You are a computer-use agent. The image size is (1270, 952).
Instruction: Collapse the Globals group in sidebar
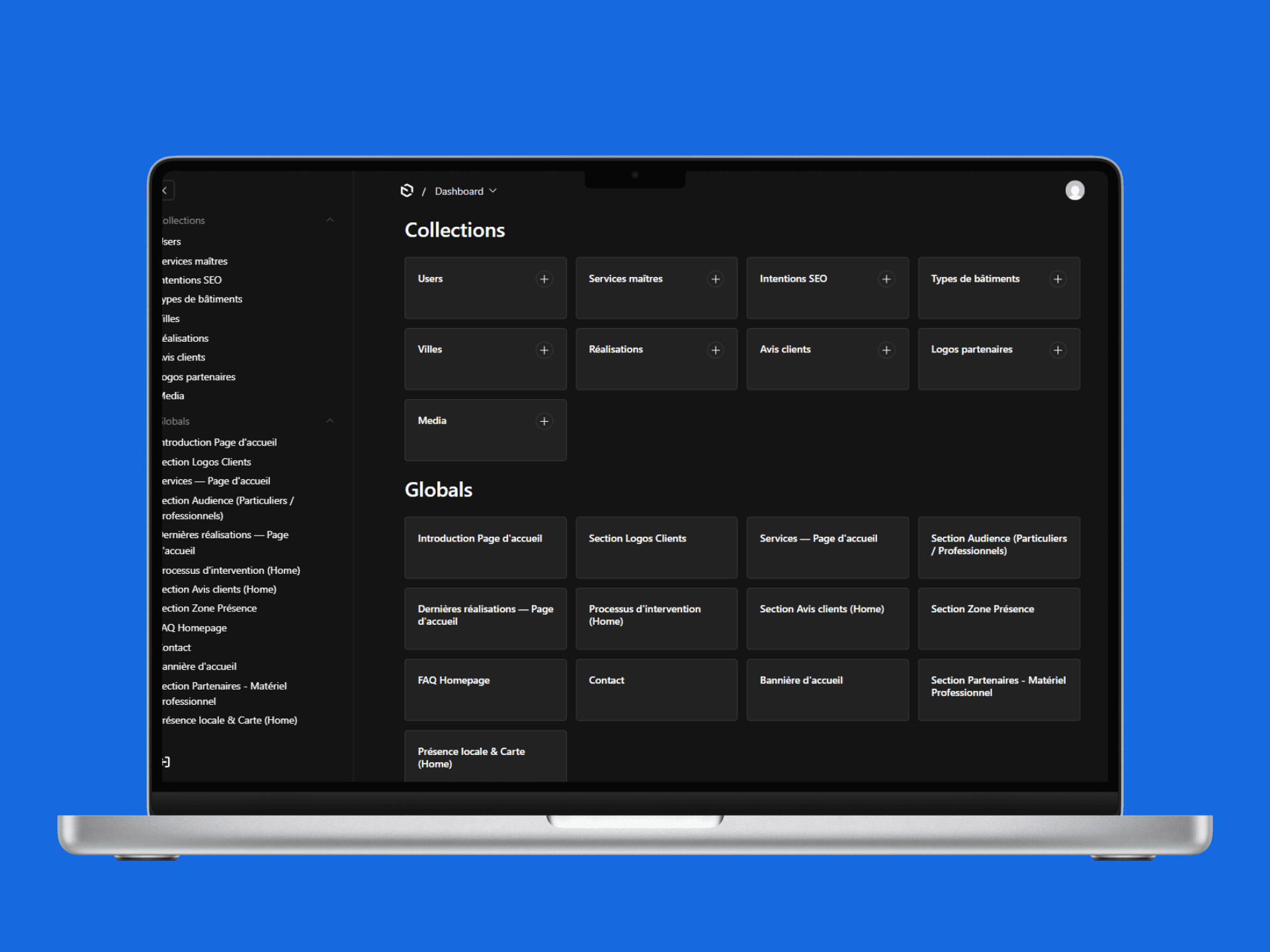click(330, 421)
